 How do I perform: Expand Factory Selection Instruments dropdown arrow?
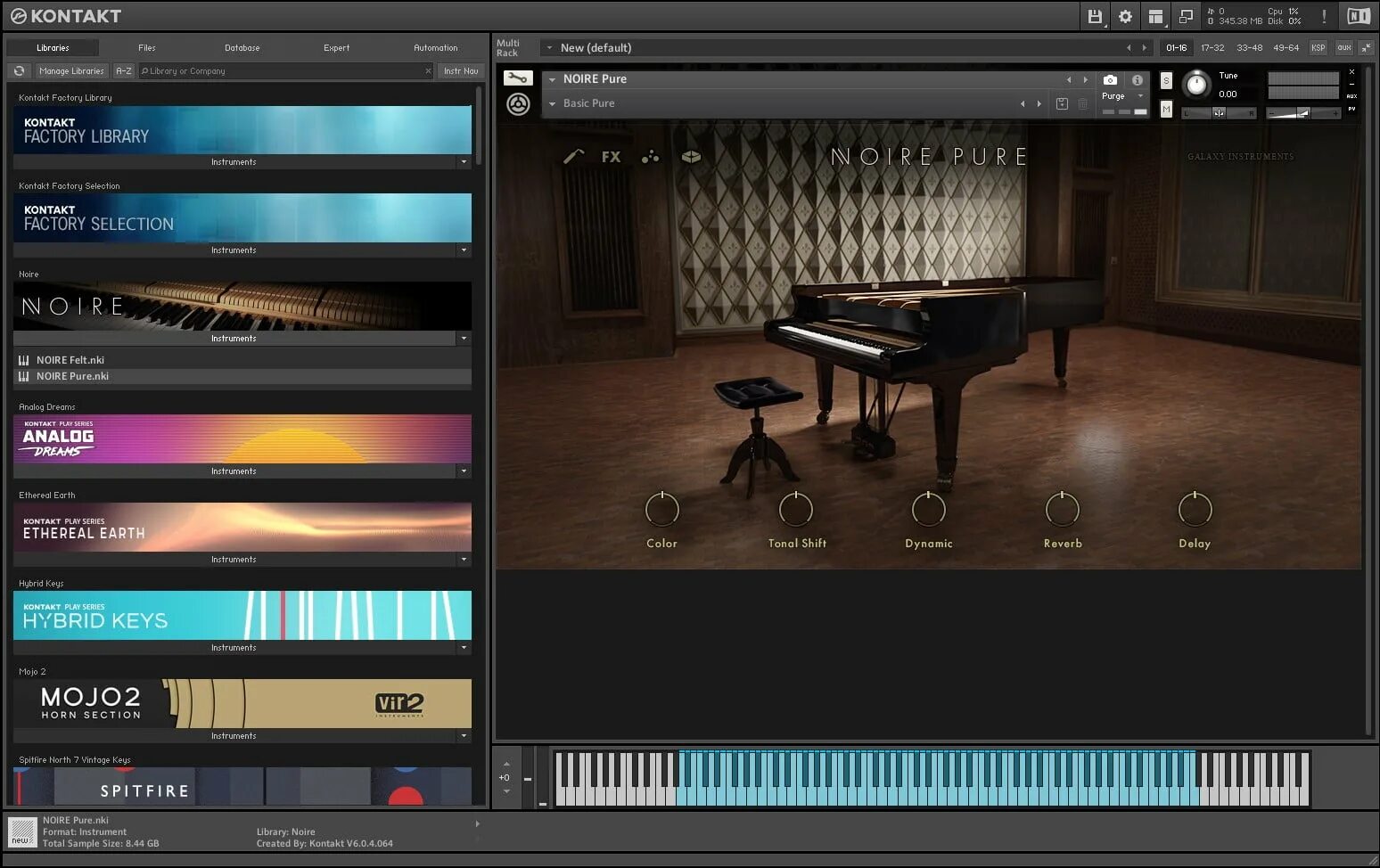coord(464,250)
